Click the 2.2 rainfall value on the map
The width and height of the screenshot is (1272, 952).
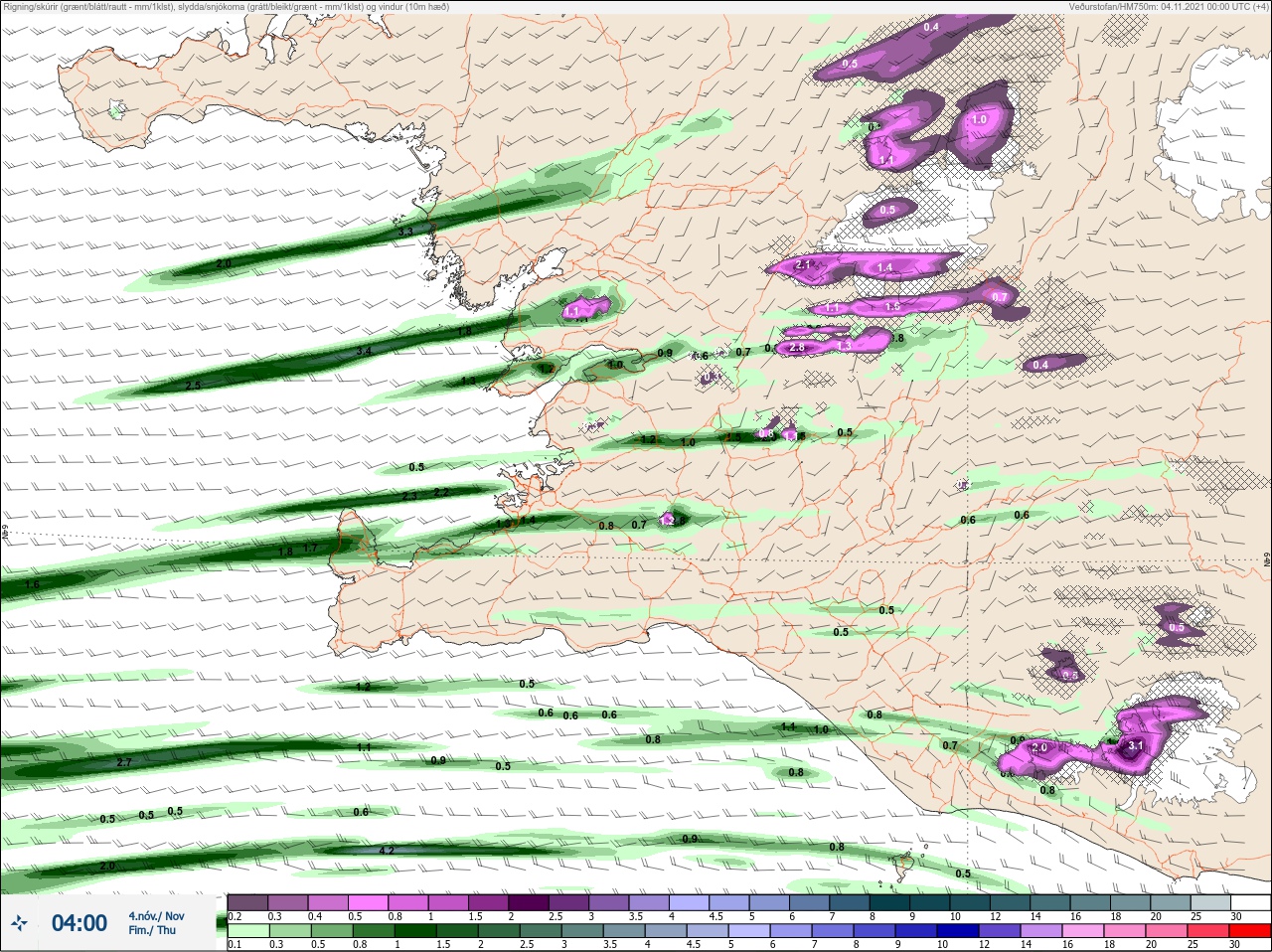click(x=441, y=492)
